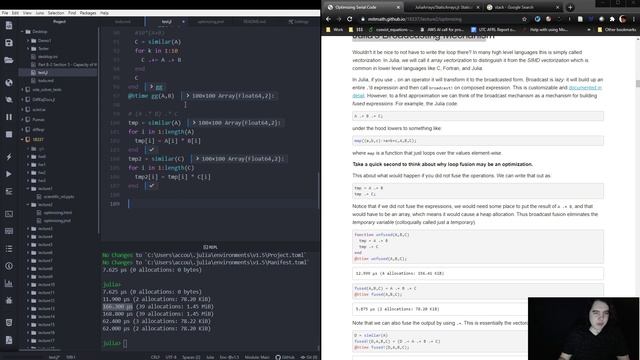
Task: Click the CRLF line ending selector
Action: click(x=155, y=357)
